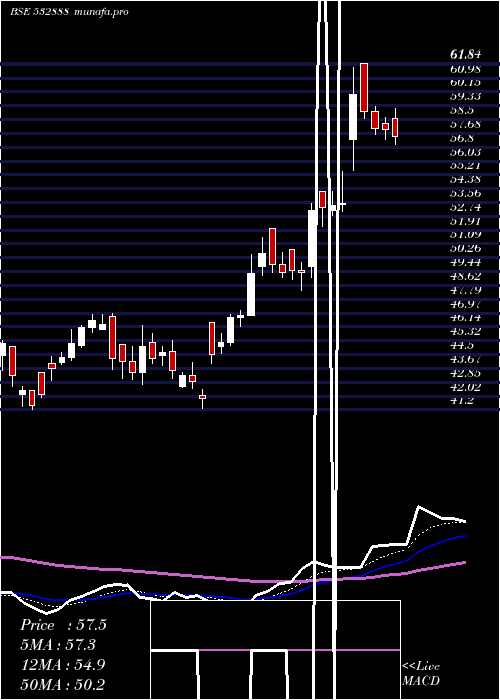Select the 45.32 price level label

coord(466,332)
